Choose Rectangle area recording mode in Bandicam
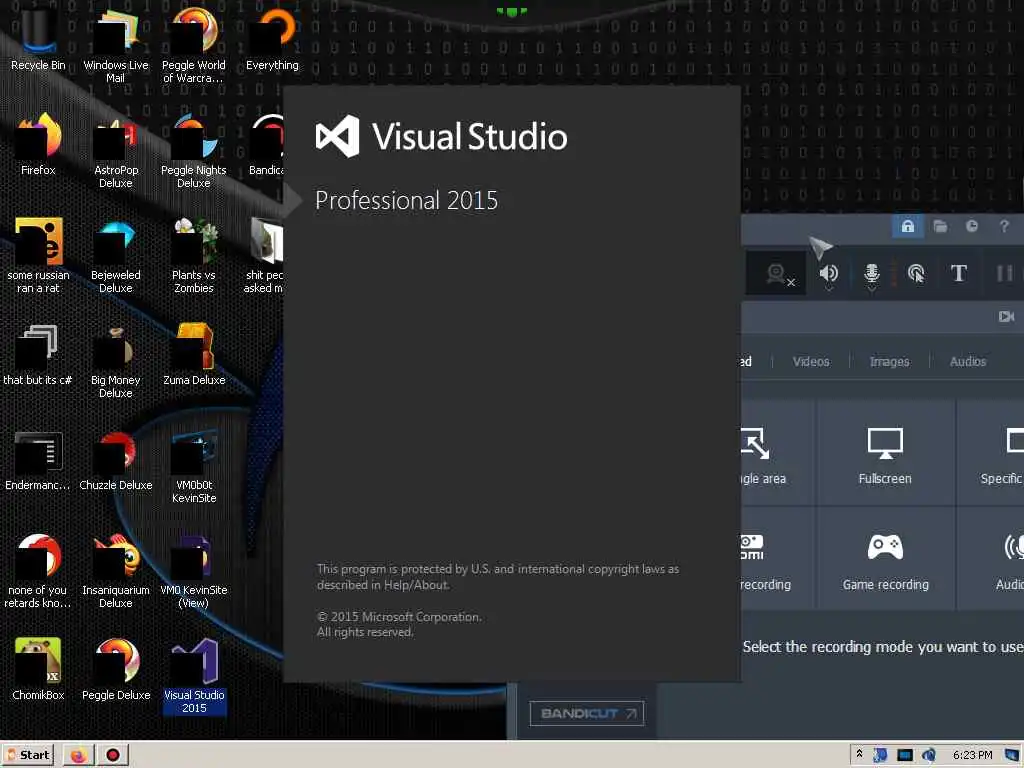The height and width of the screenshot is (768, 1024). pos(777,455)
